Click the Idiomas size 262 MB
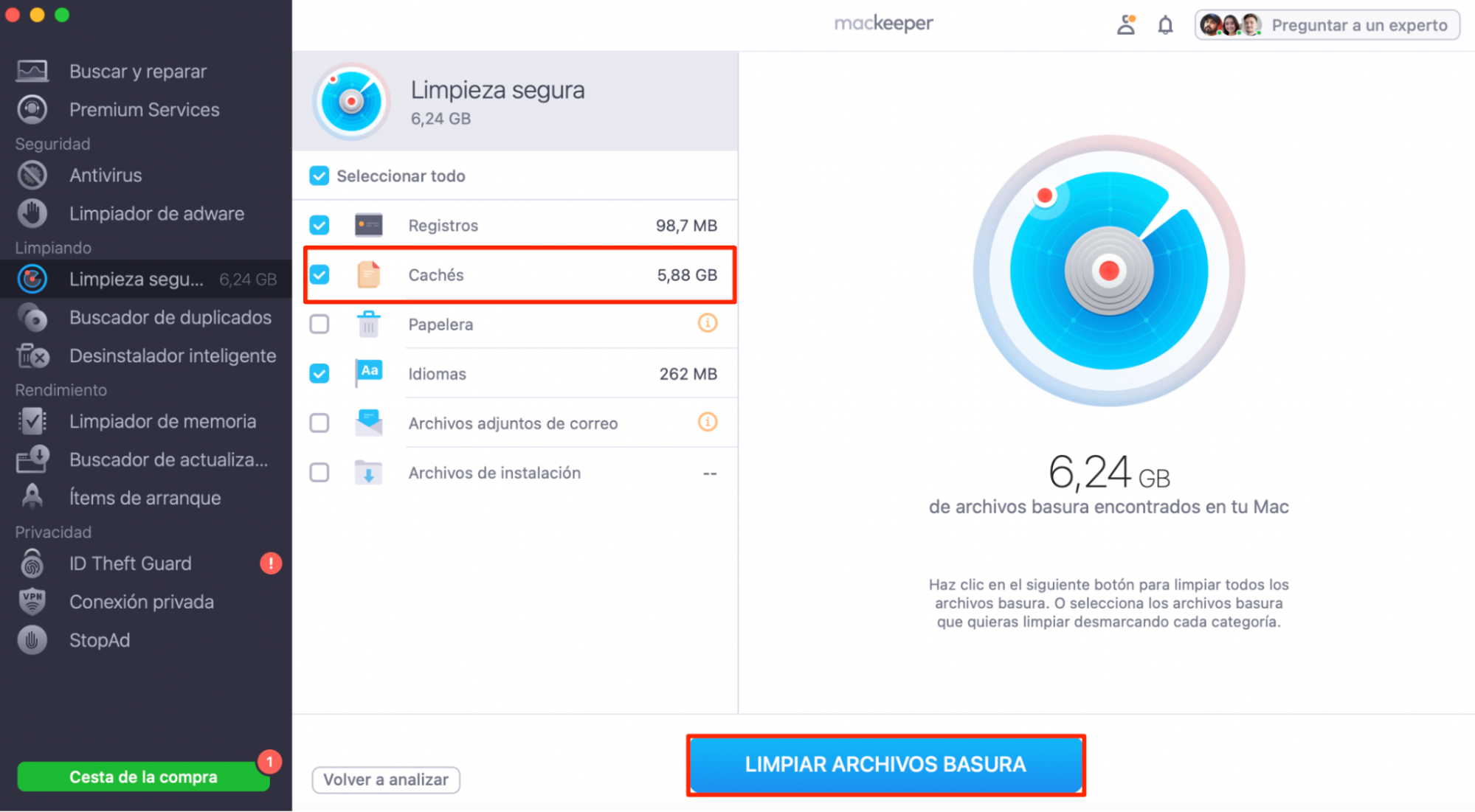This screenshot has height=812, width=1475. pos(688,374)
